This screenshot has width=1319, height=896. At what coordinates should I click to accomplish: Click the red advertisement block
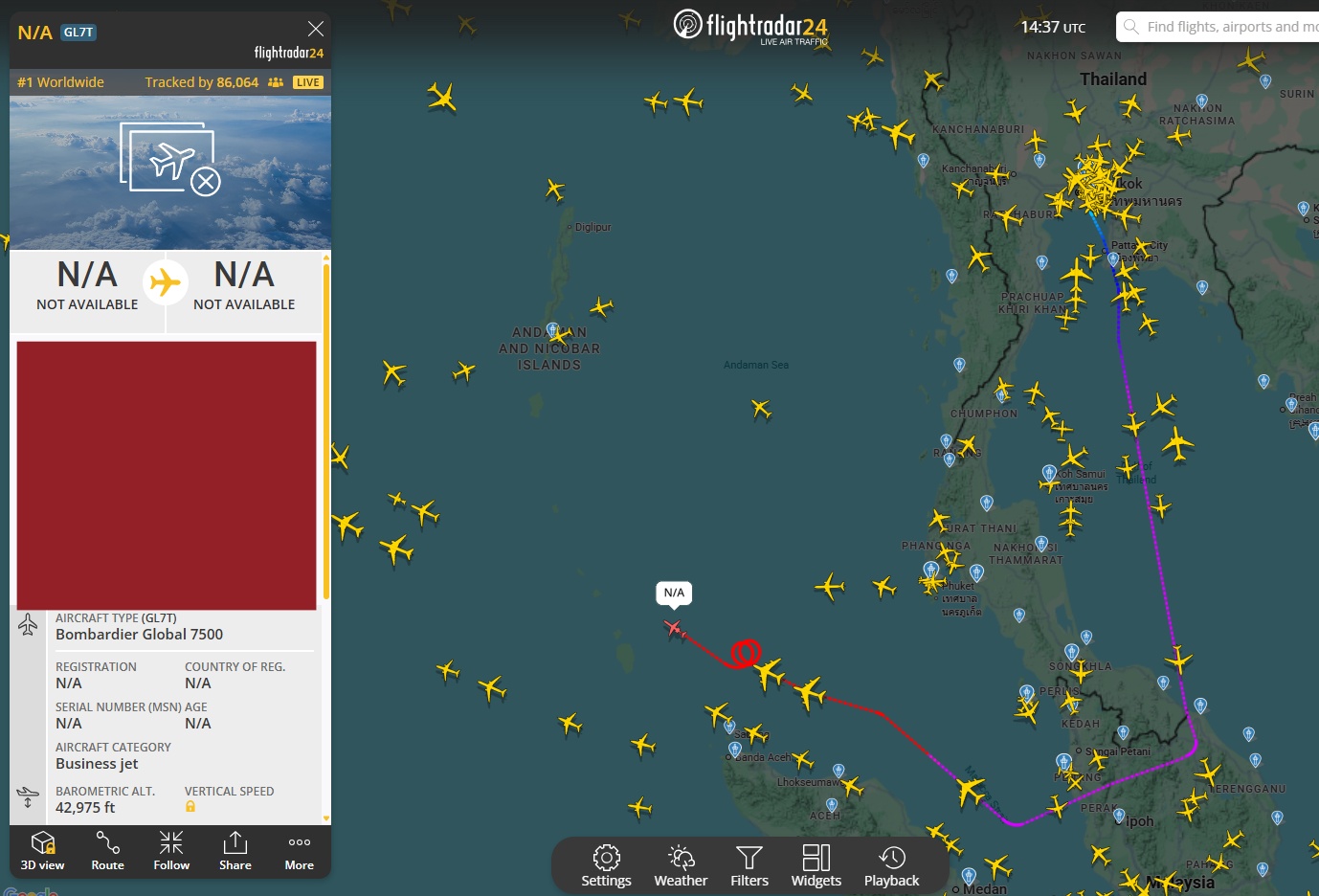click(x=167, y=476)
